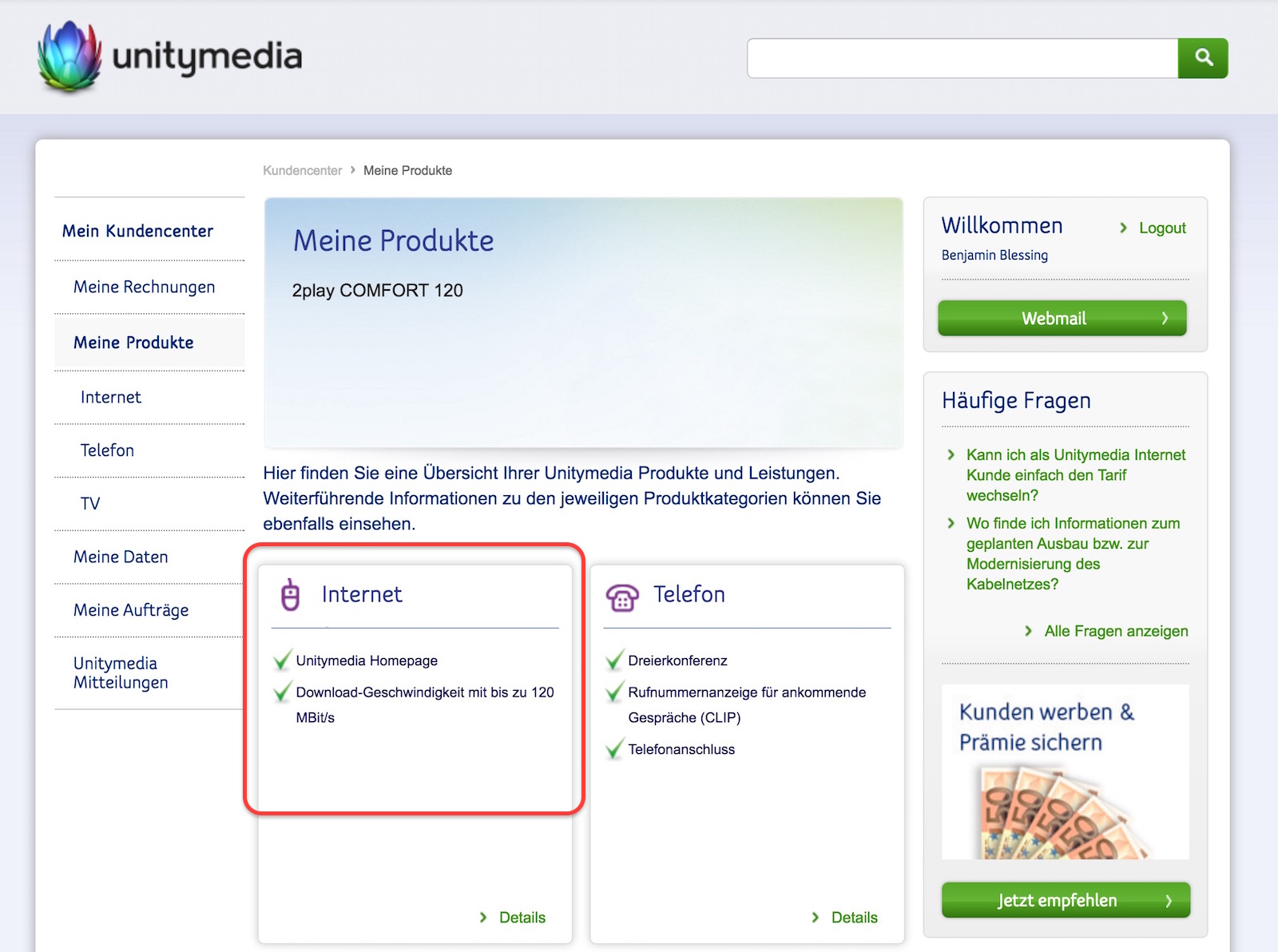Image resolution: width=1278 pixels, height=952 pixels.
Task: Click the Internet card heading
Action: coord(362,594)
